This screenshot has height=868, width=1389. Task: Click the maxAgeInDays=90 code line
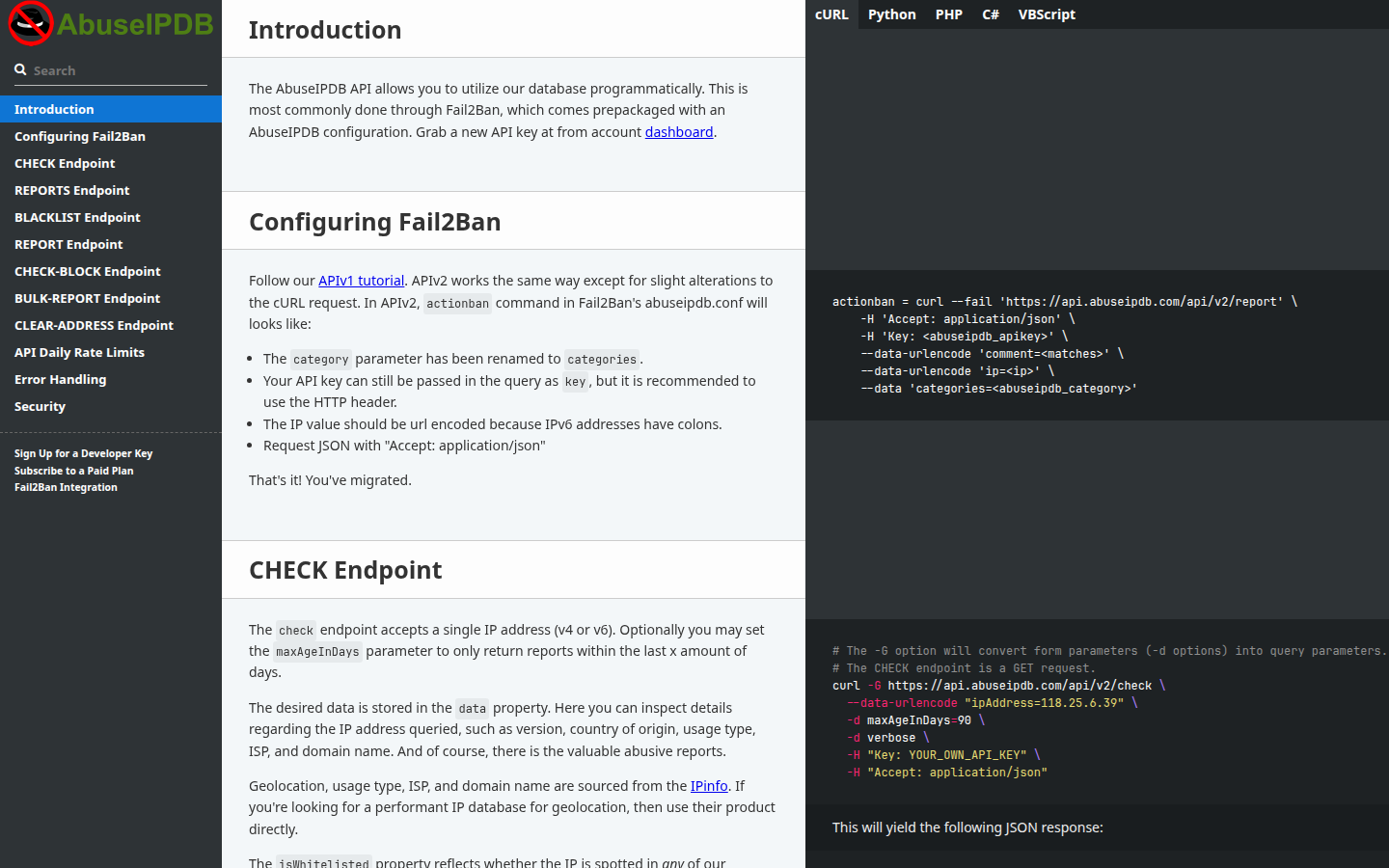point(916,720)
